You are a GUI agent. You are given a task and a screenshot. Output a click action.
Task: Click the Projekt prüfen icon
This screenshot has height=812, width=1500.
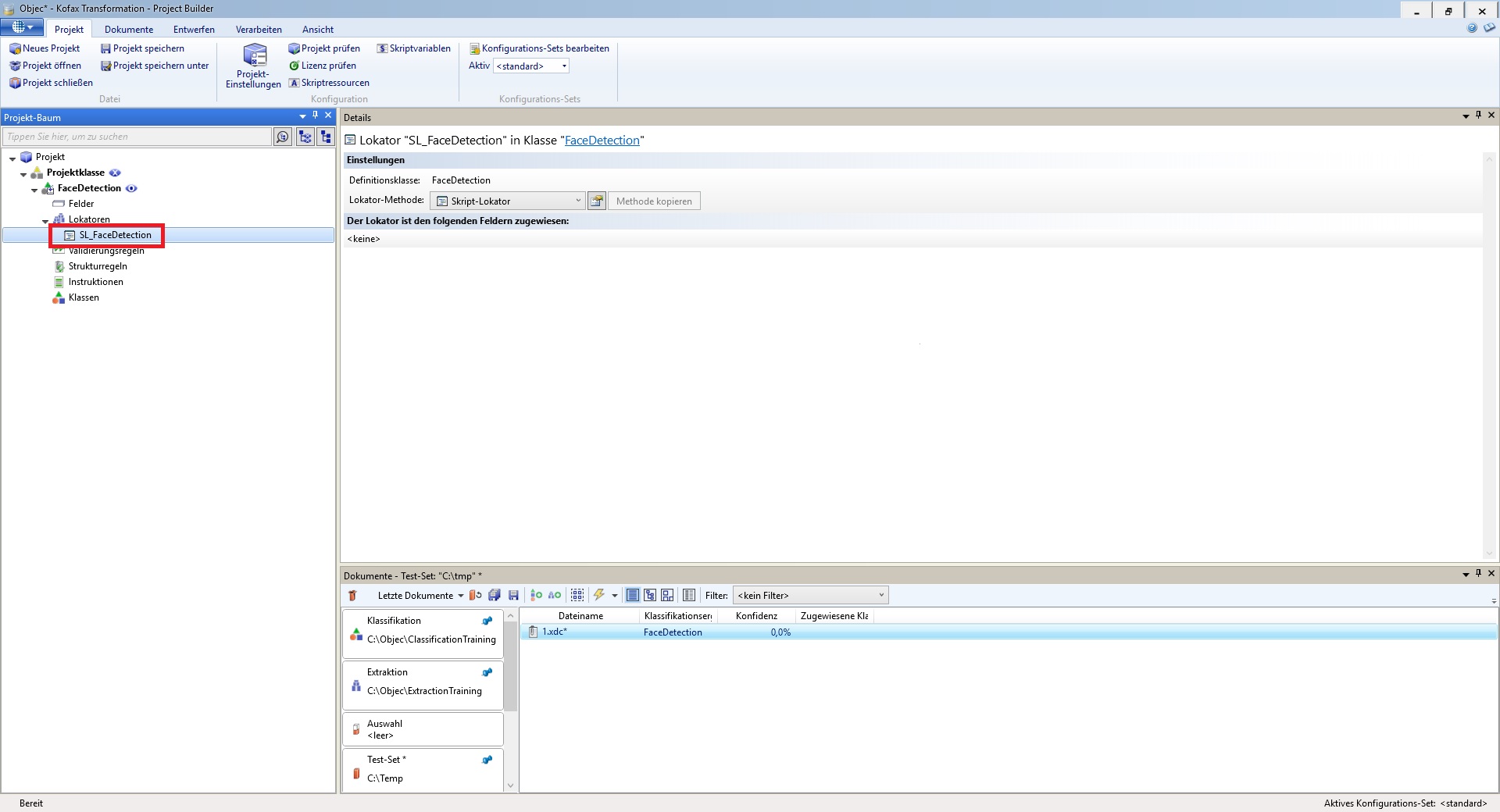coord(295,48)
